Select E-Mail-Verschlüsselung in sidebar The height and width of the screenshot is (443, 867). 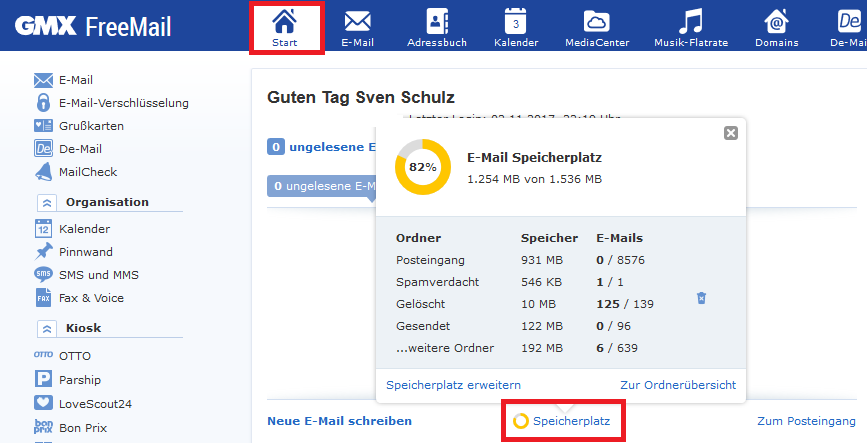(x=123, y=102)
